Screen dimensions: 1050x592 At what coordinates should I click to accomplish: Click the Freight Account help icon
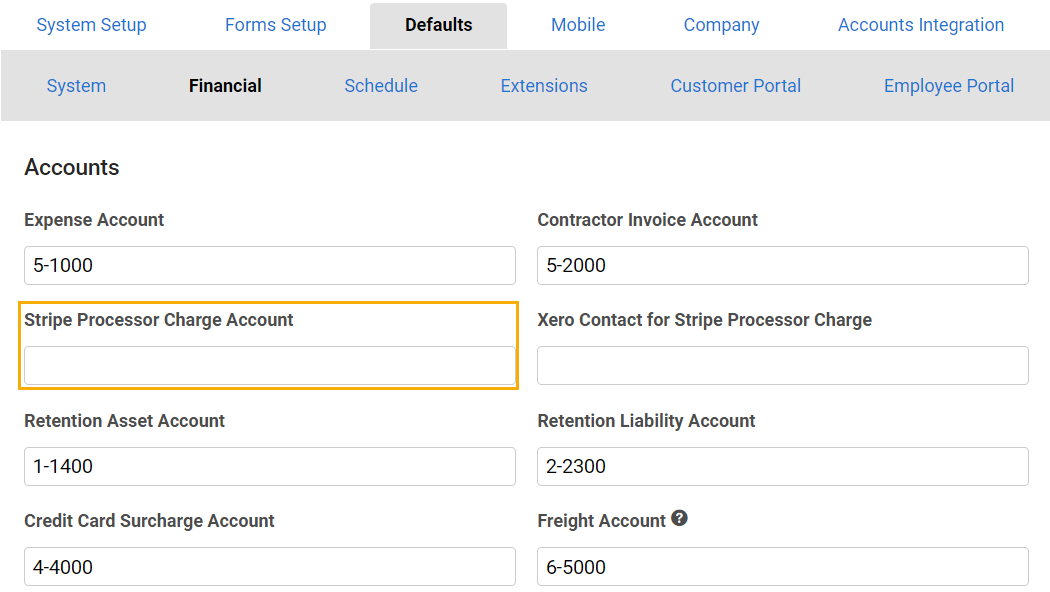pos(679,518)
